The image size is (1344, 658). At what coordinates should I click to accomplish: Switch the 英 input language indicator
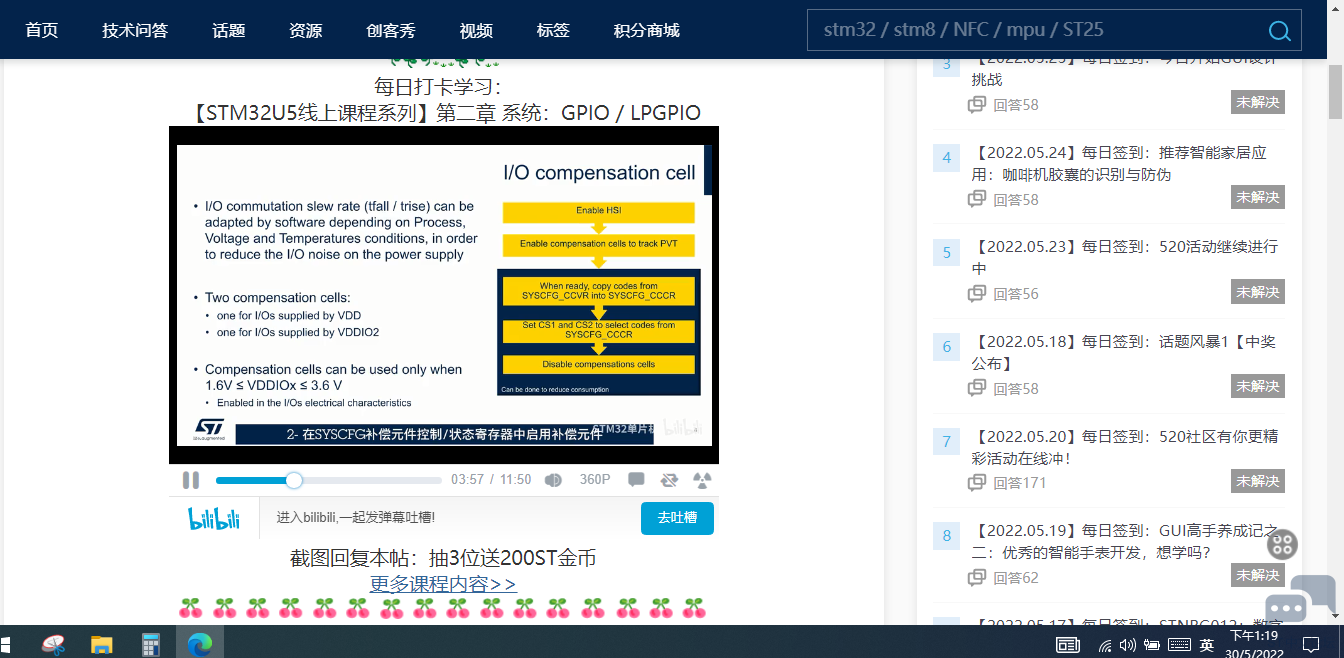(x=1207, y=646)
